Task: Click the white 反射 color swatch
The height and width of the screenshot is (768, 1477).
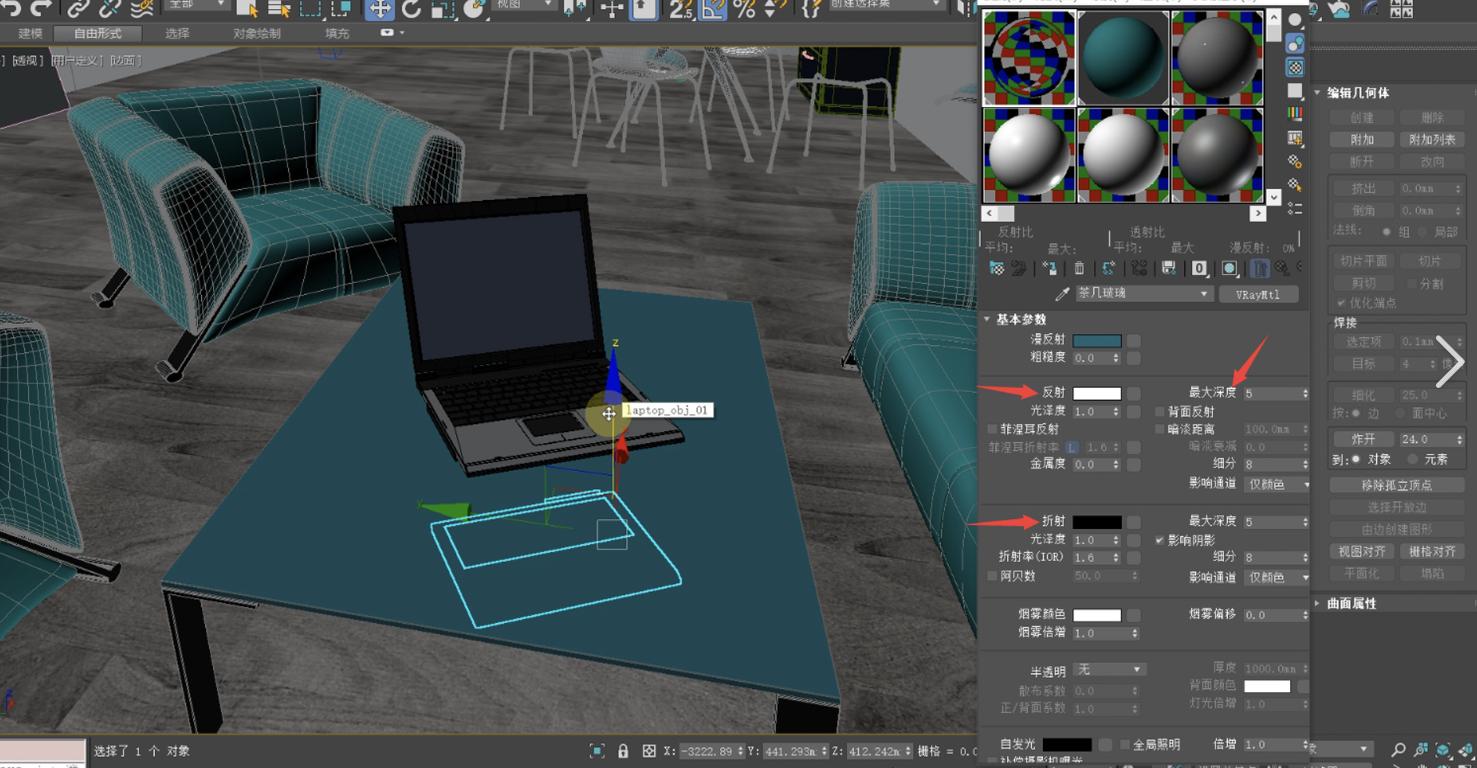Action: tap(1096, 394)
